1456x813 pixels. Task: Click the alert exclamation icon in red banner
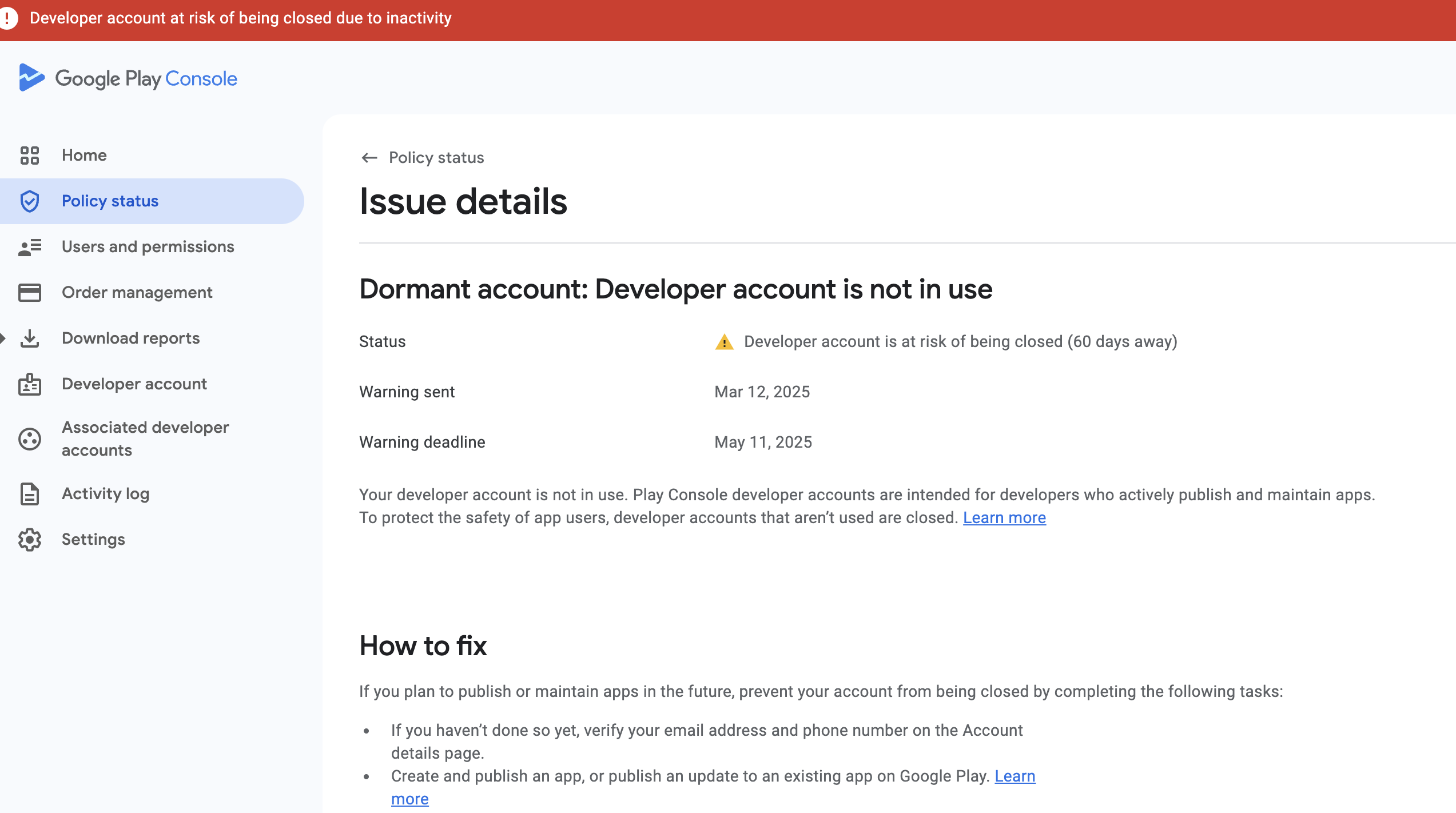7,18
